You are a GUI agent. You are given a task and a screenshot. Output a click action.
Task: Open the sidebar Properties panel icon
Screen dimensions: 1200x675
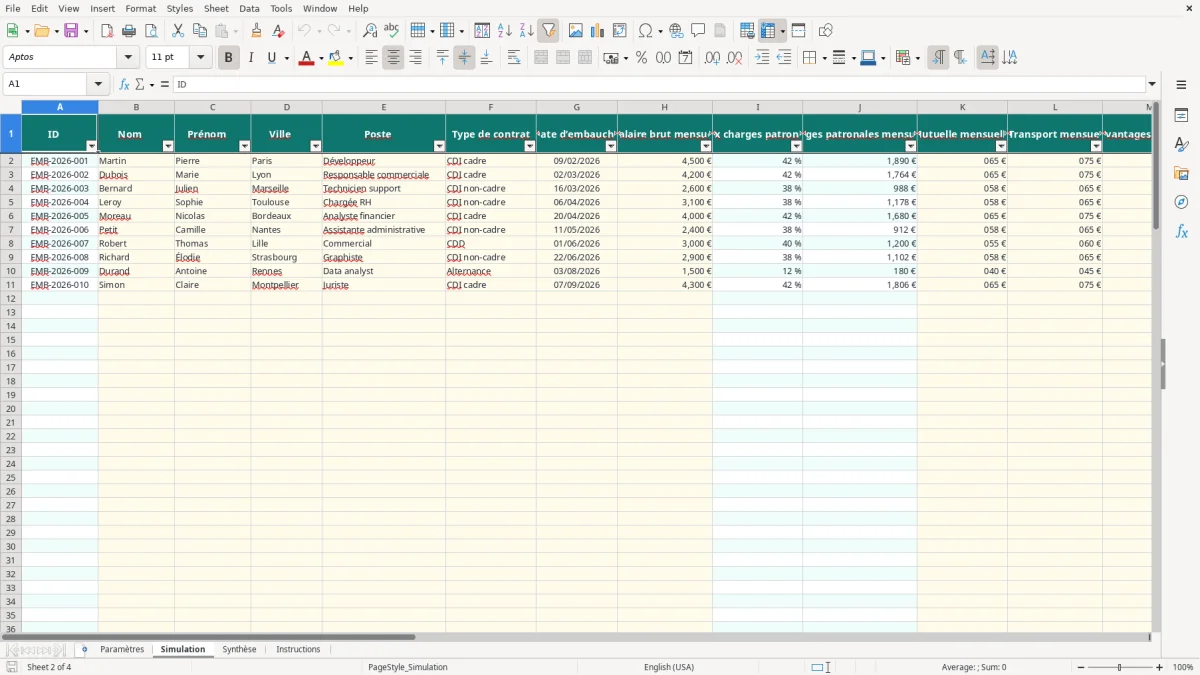1181,116
